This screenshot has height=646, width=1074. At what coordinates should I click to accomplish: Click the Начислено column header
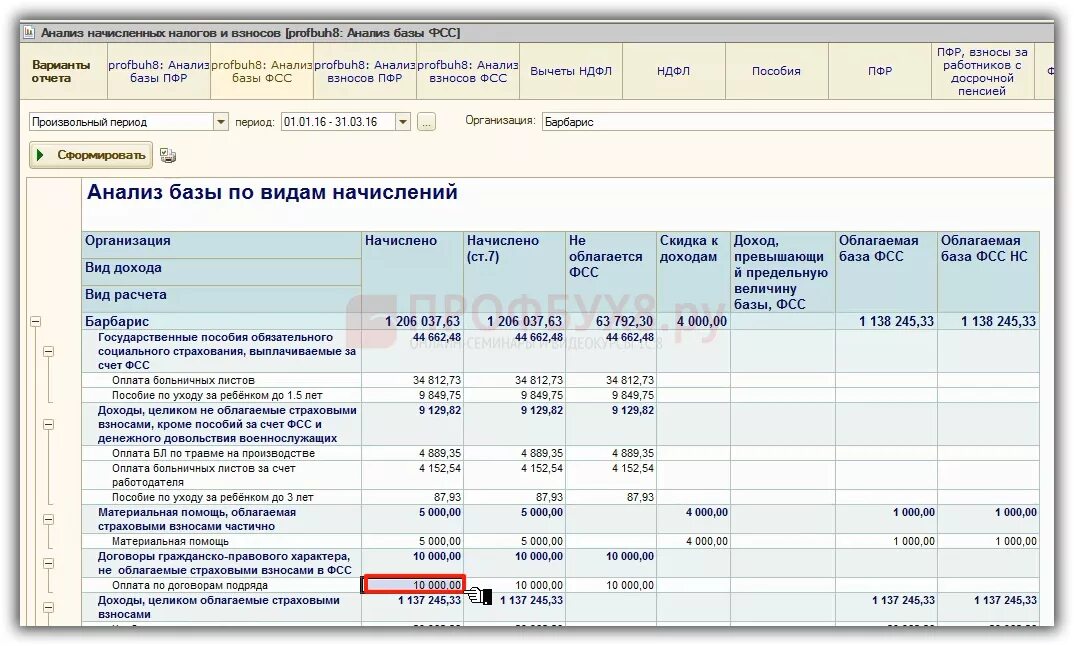[412, 272]
